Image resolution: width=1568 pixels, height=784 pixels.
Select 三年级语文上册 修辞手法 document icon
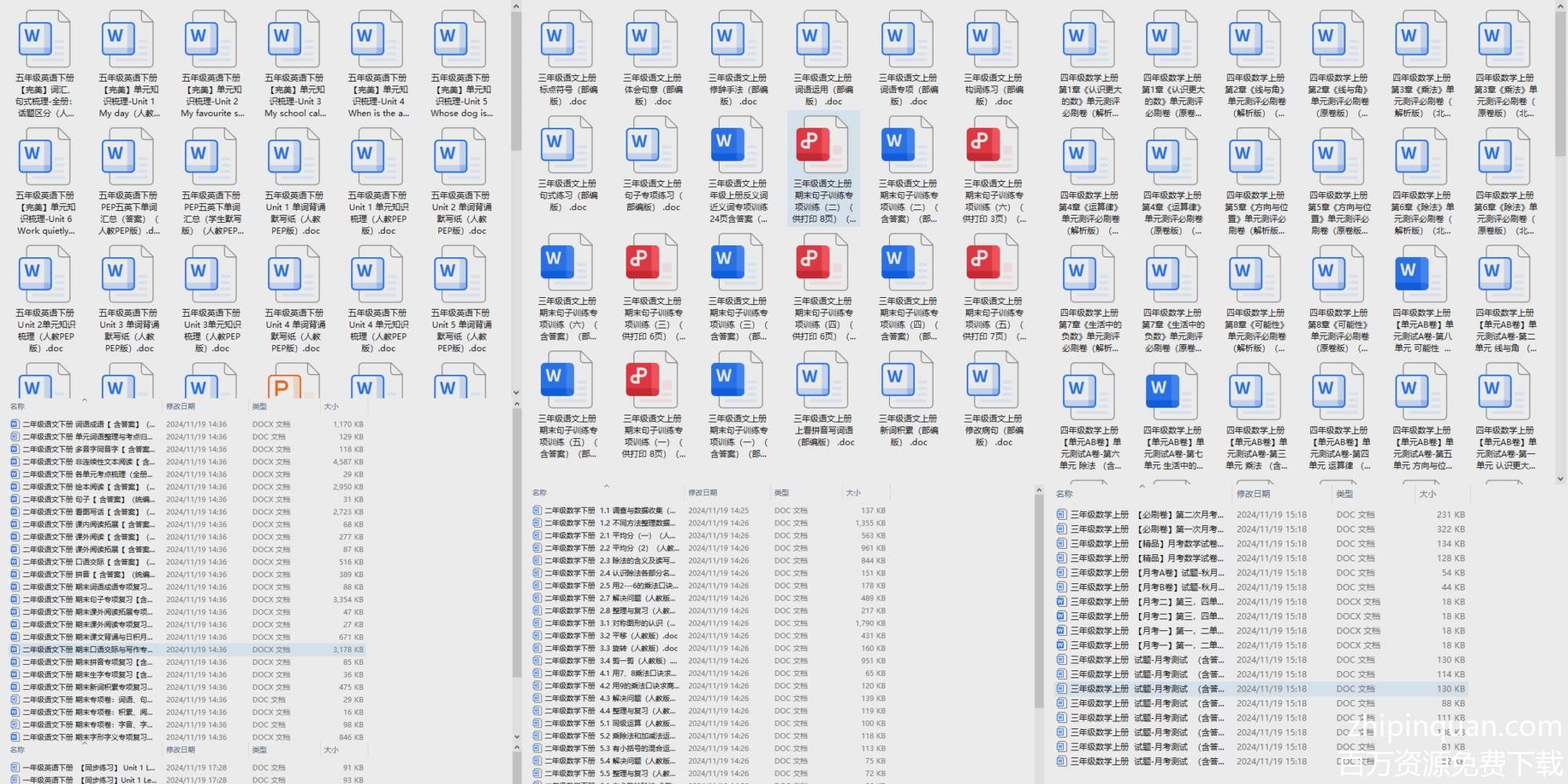coord(738,39)
